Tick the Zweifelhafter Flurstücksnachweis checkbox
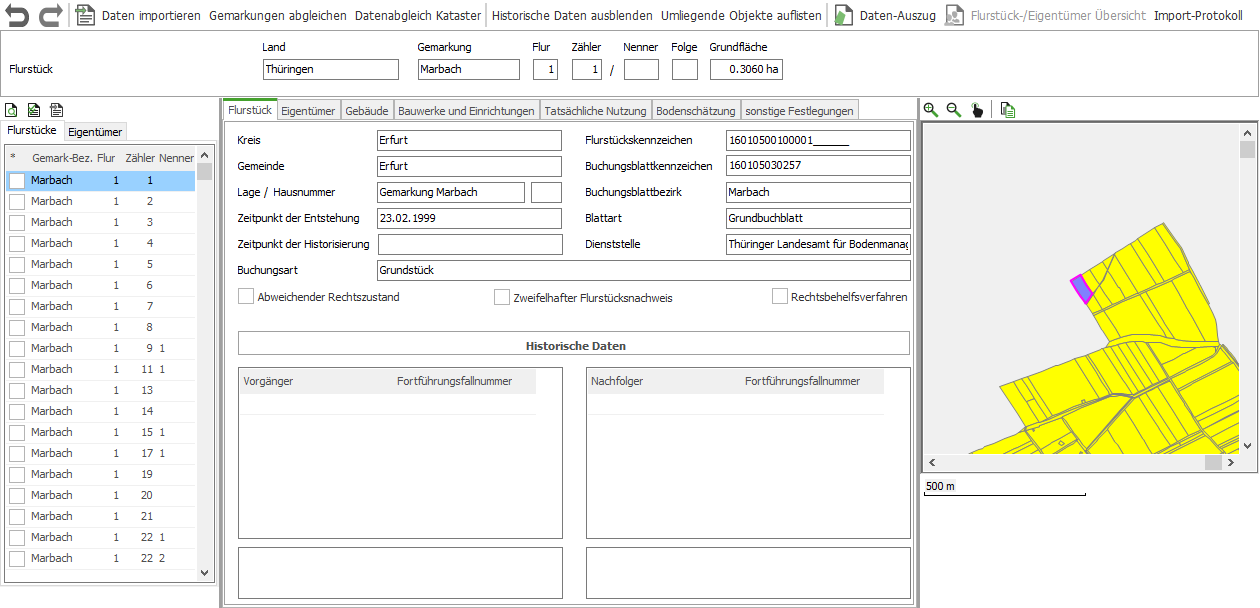The image size is (1260, 608). (502, 297)
